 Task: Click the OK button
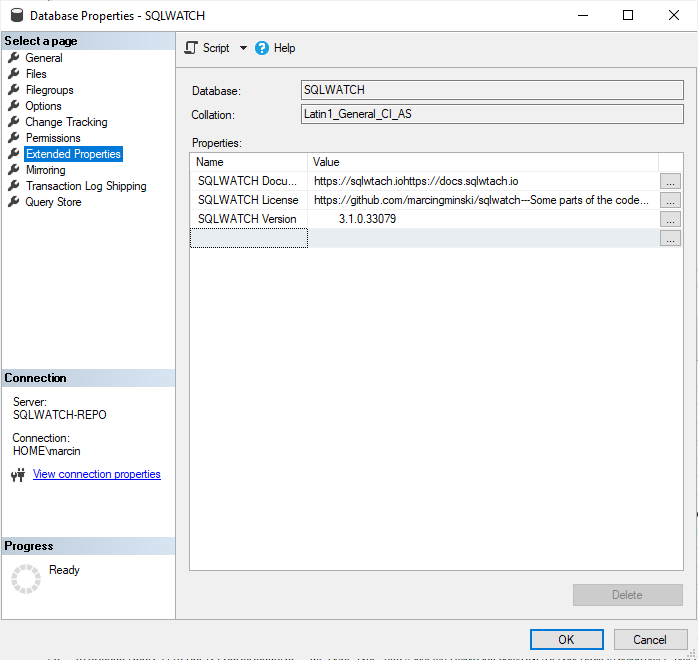[x=566, y=640]
